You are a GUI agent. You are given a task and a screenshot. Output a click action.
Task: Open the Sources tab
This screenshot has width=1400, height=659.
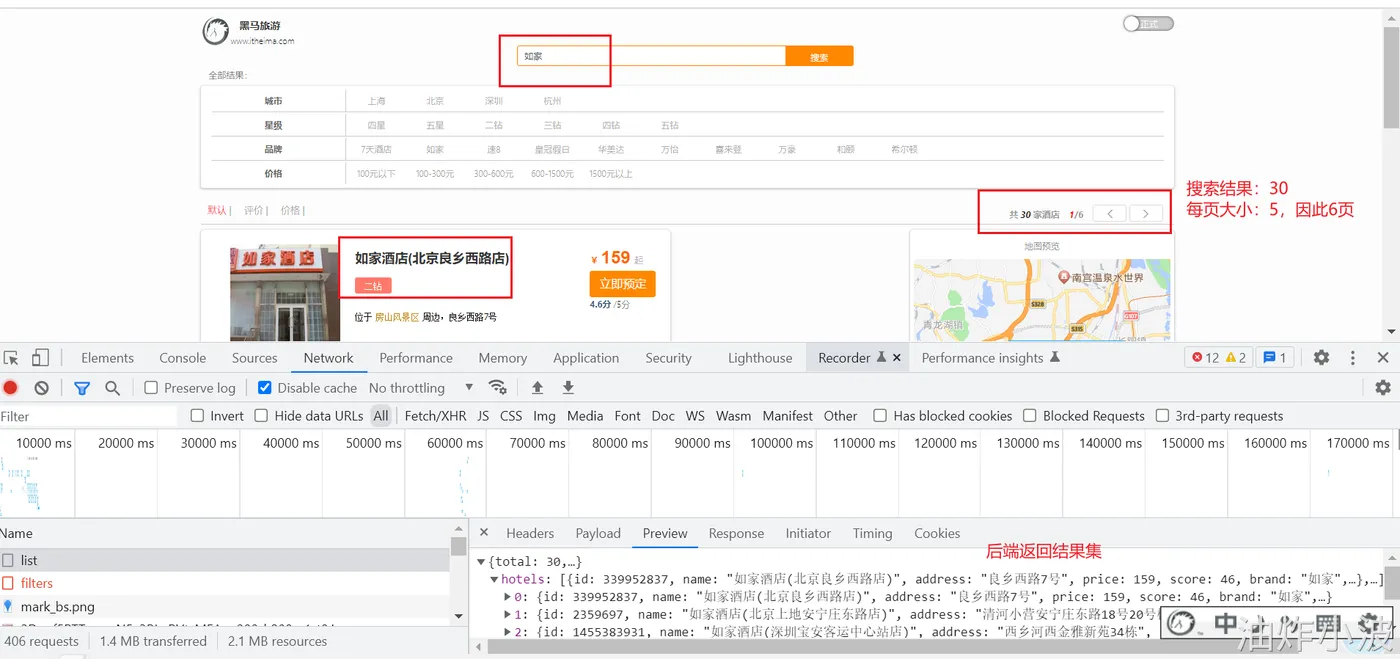pos(255,358)
